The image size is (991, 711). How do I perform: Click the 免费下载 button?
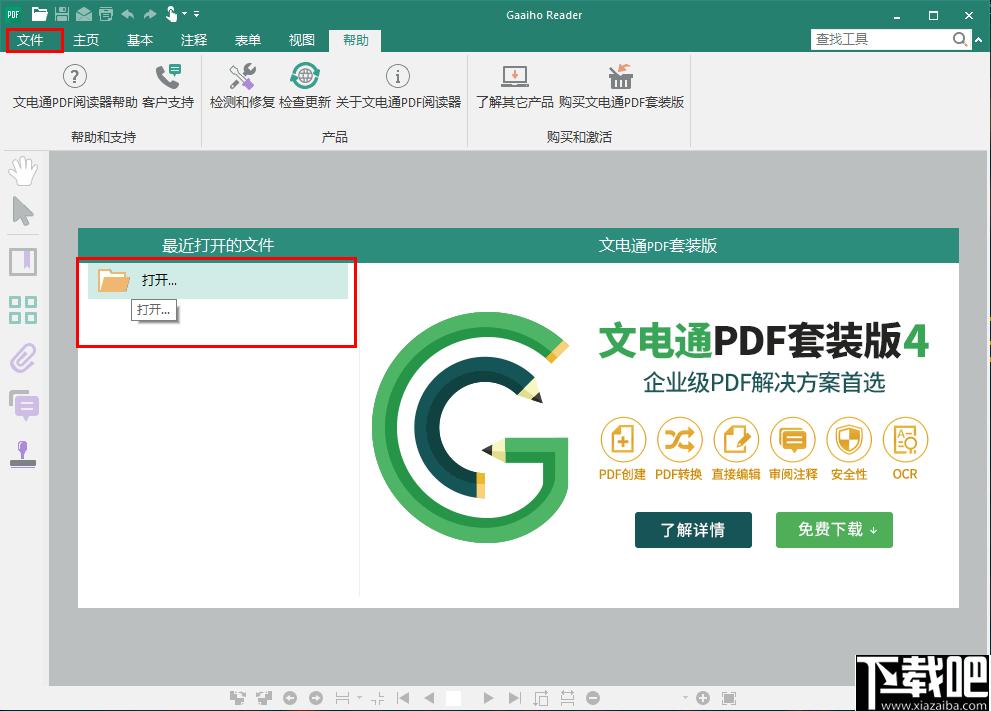tap(834, 530)
